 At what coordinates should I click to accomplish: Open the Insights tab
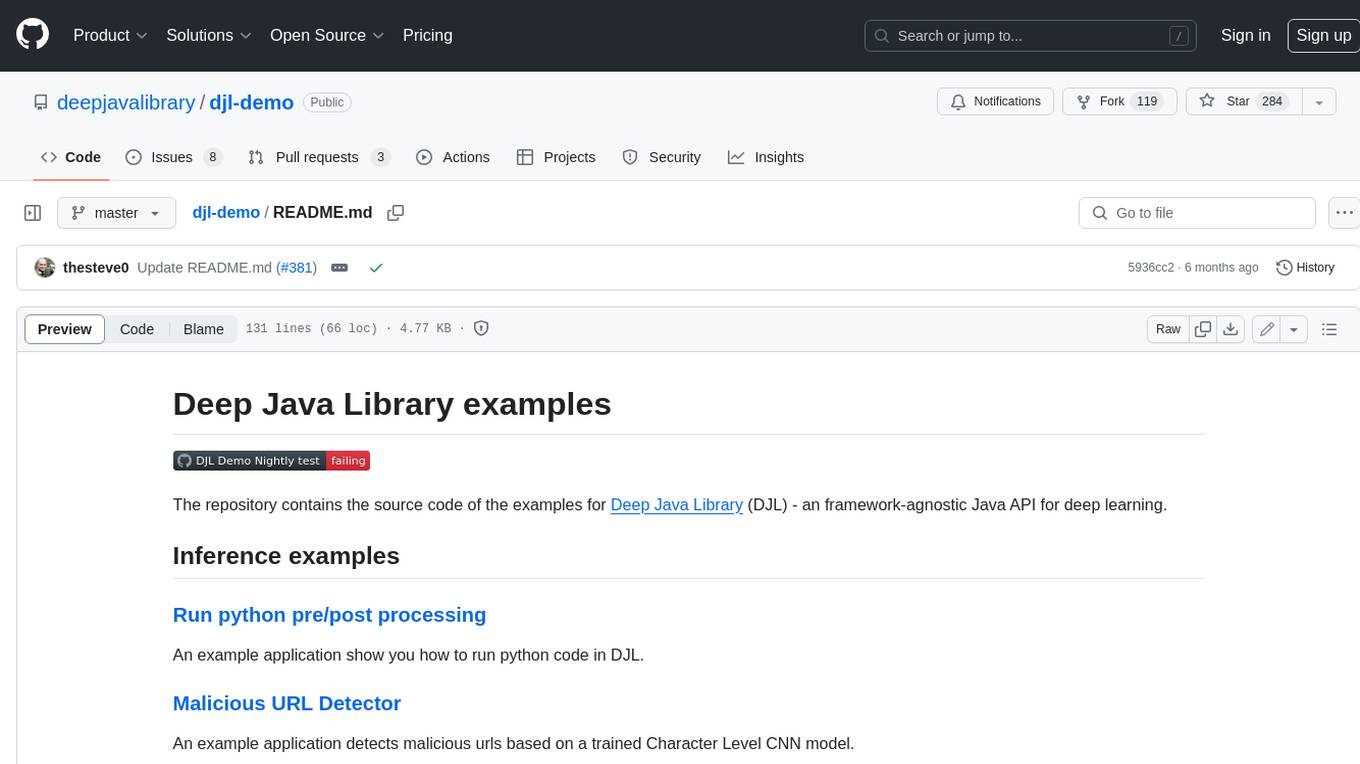coord(765,157)
